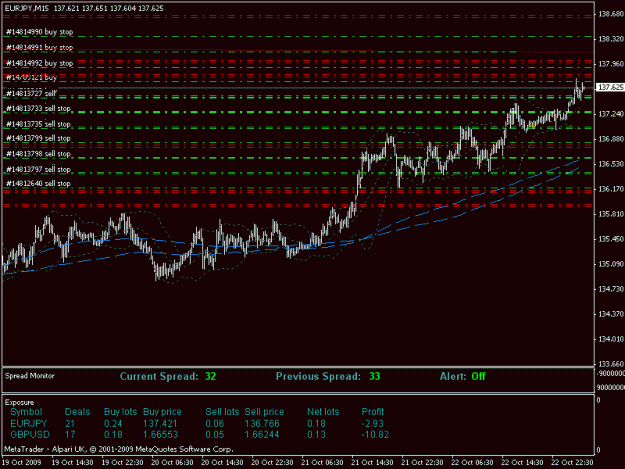This screenshot has height=469, width=625.
Task: Click the 21 Oct 06:30 time axis label
Action: click(x=322, y=463)
